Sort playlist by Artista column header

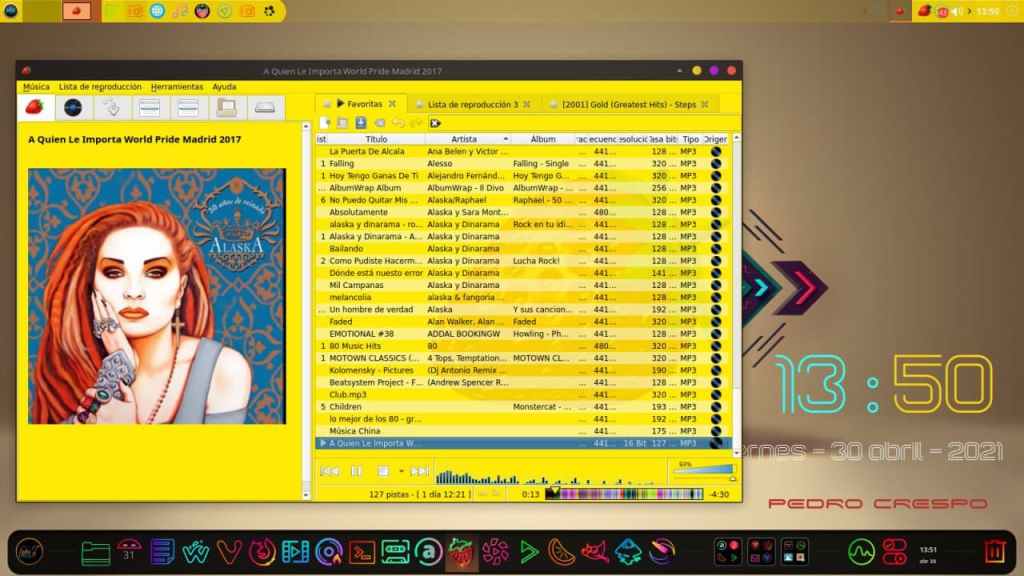(x=464, y=139)
